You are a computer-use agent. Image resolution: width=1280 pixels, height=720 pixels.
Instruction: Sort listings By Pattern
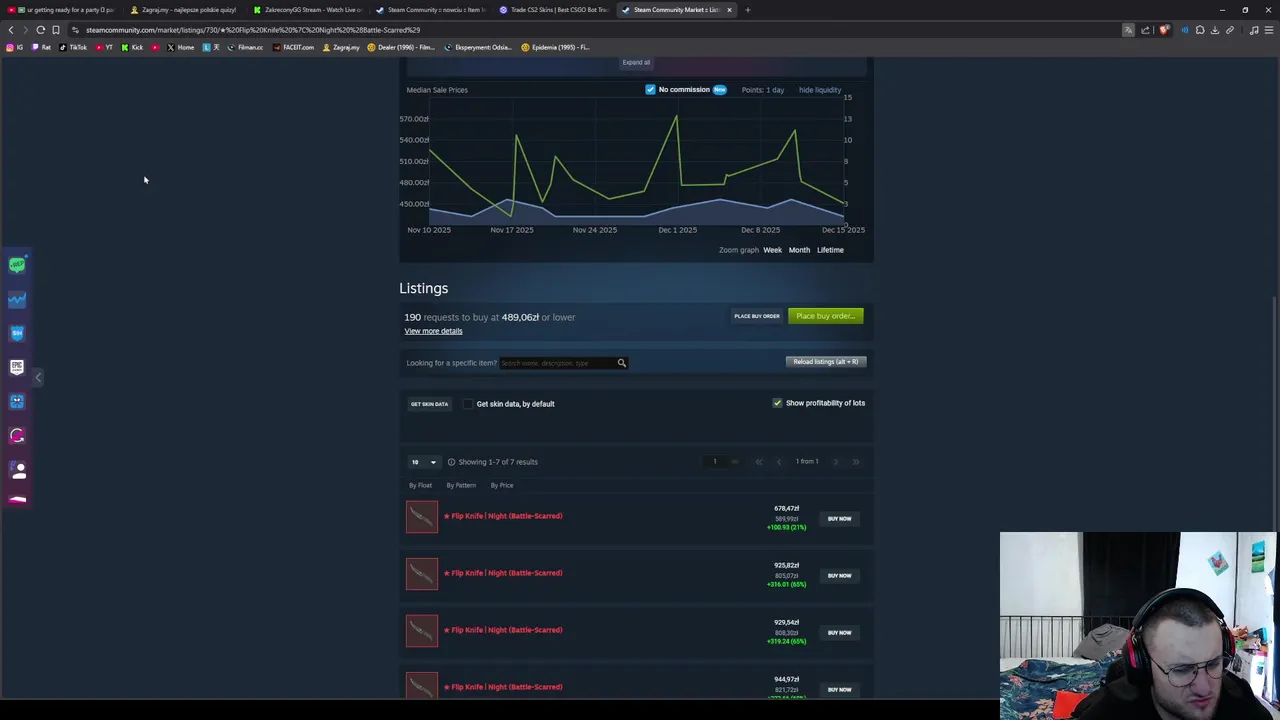[x=461, y=485]
